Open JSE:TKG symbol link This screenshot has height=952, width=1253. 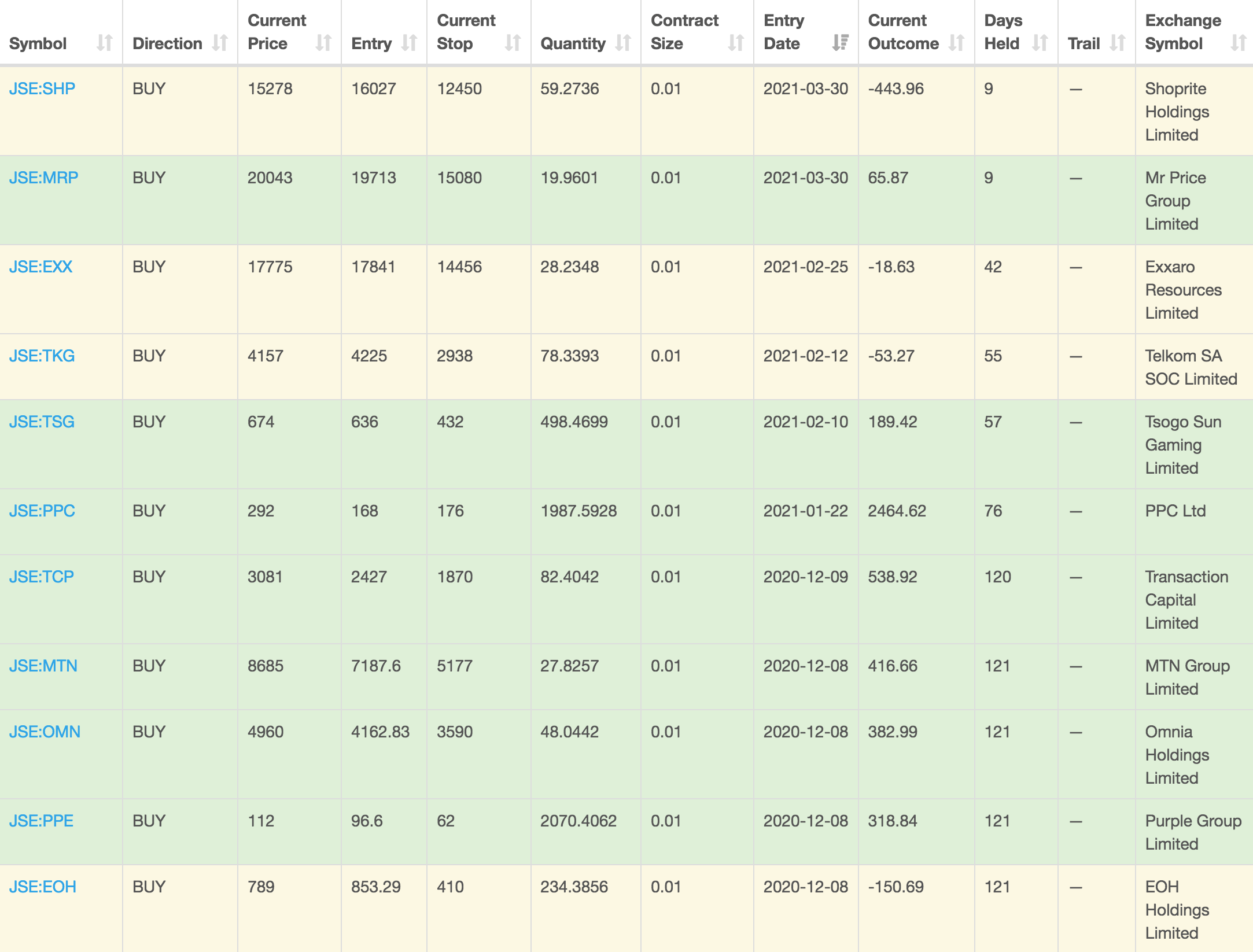point(42,356)
